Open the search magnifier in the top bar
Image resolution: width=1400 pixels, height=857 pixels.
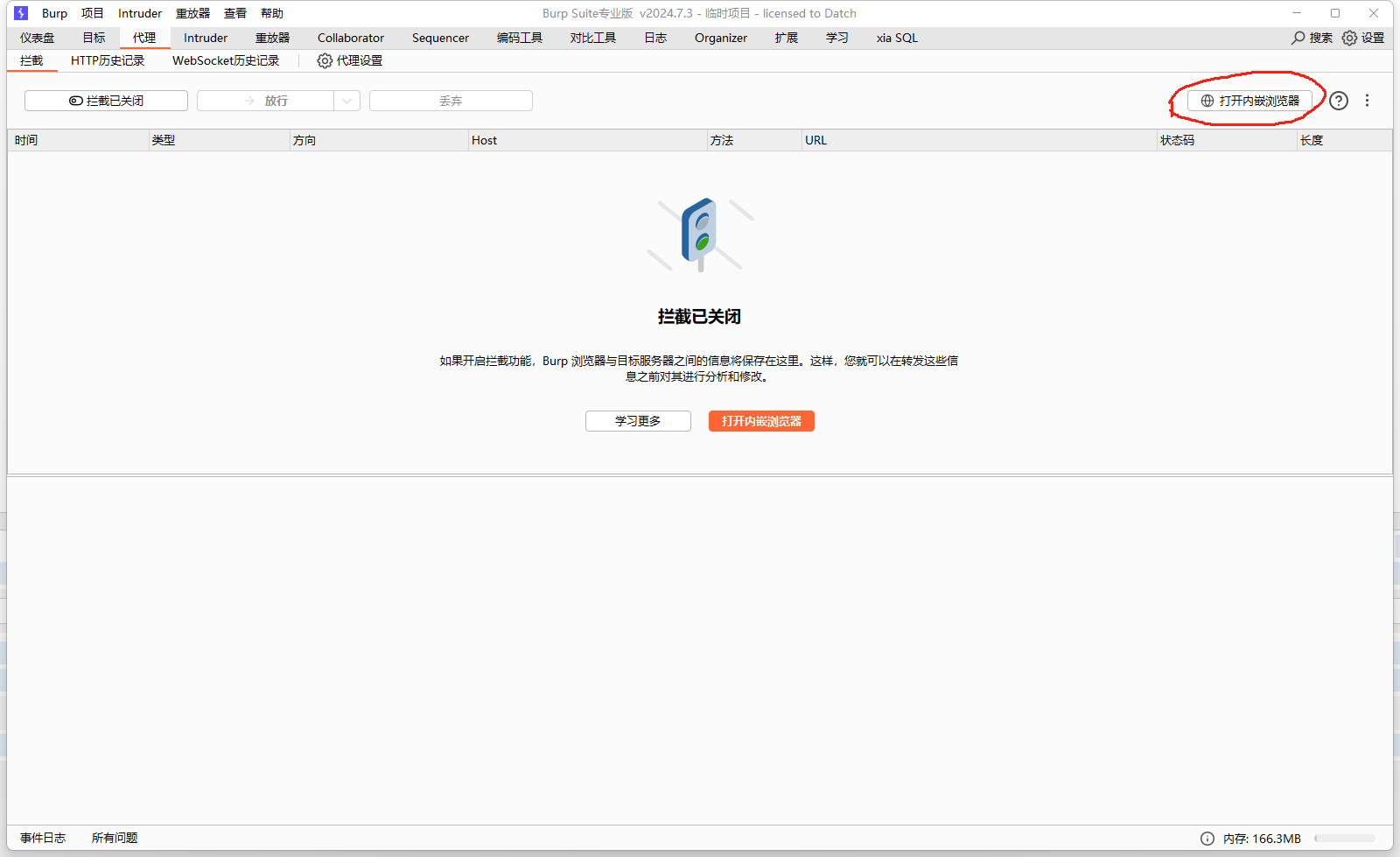1298,38
